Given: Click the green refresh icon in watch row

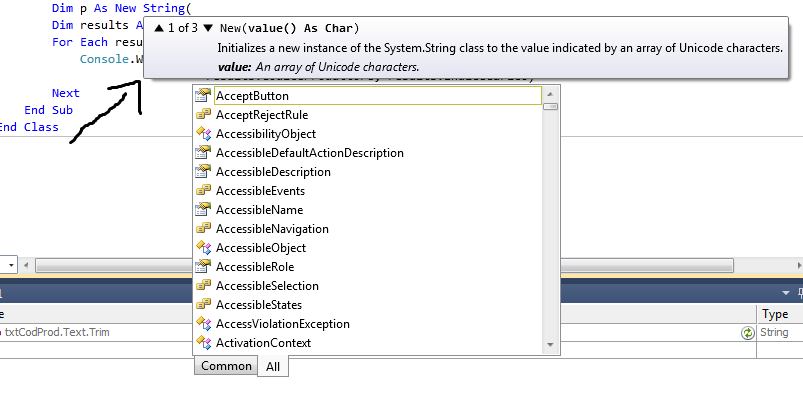Looking at the screenshot, I should (748, 333).
